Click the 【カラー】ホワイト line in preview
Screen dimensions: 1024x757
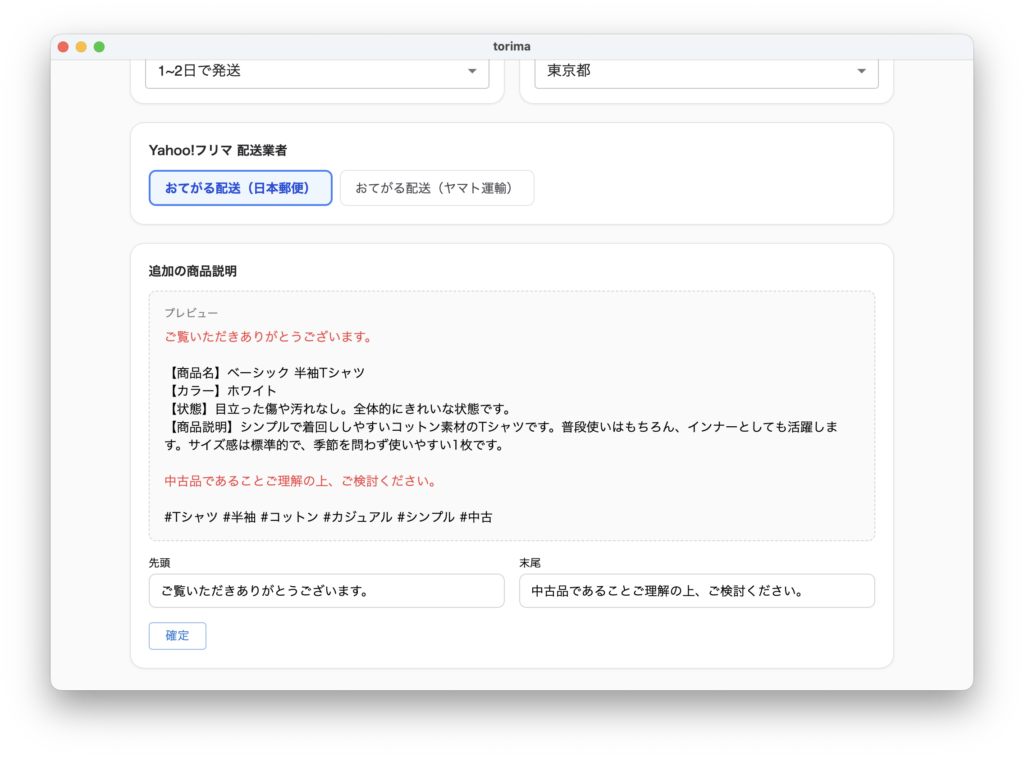221,391
